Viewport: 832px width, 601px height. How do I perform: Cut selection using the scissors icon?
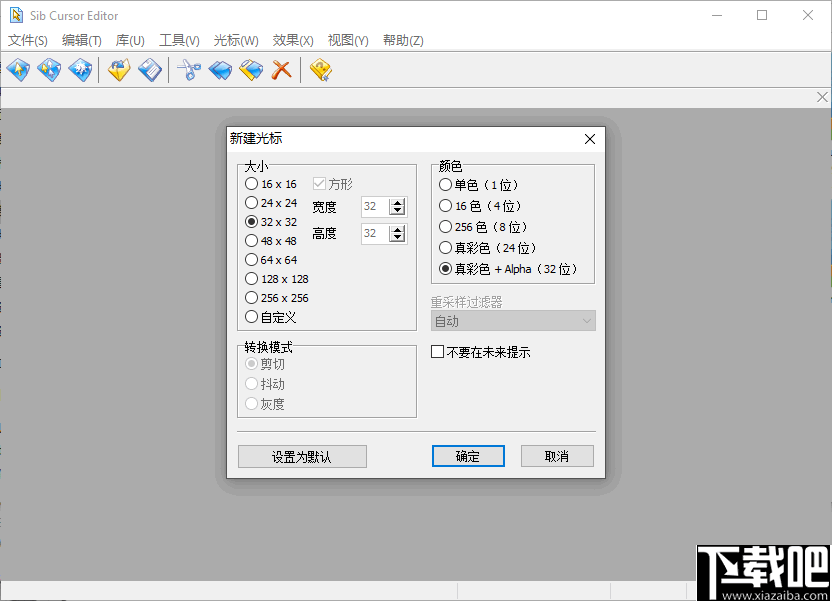[190, 70]
